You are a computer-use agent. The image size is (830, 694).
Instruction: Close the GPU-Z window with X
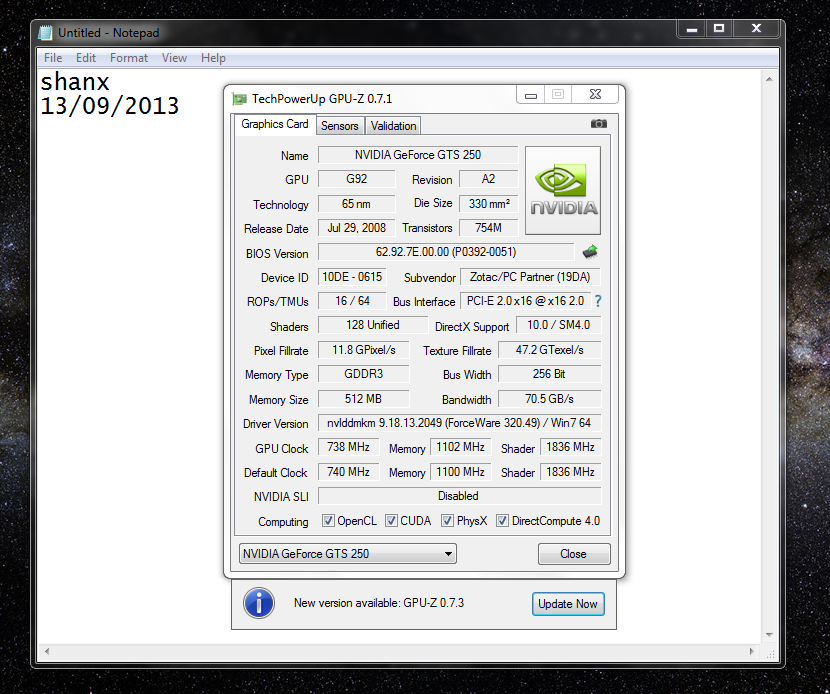[x=596, y=94]
